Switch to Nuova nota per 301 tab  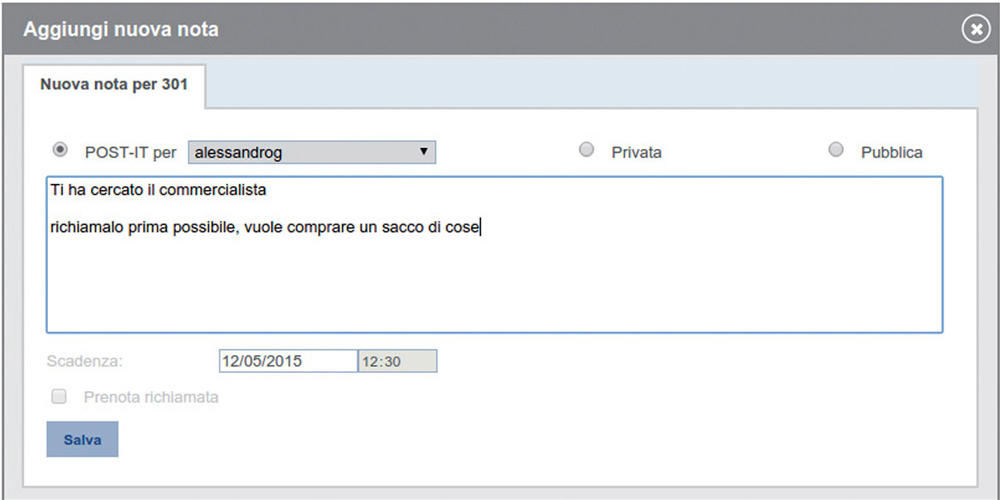click(114, 86)
